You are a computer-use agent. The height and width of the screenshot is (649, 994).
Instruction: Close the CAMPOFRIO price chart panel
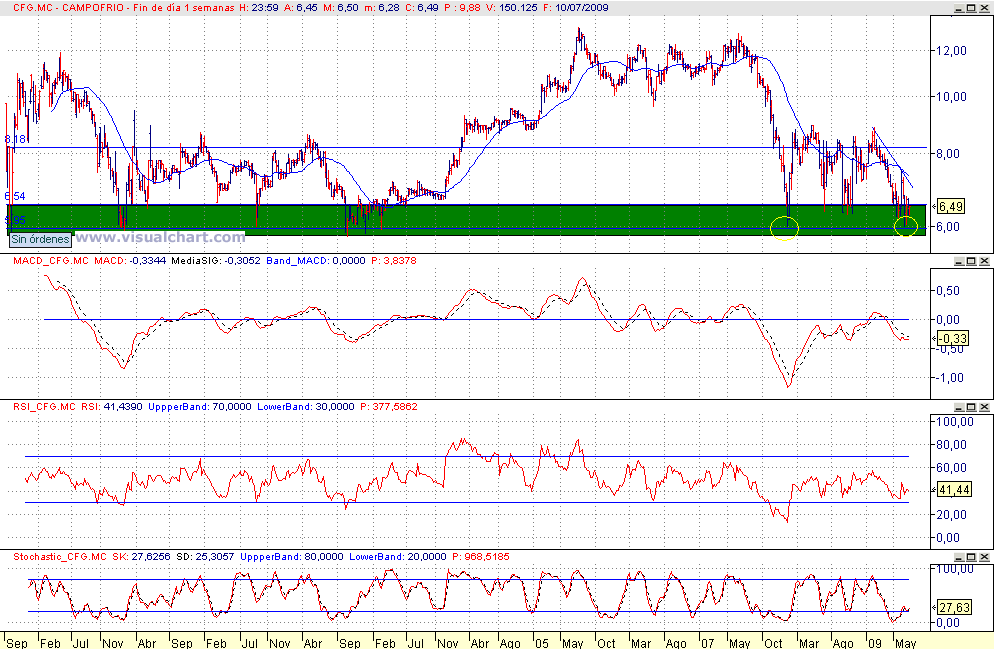point(984,8)
